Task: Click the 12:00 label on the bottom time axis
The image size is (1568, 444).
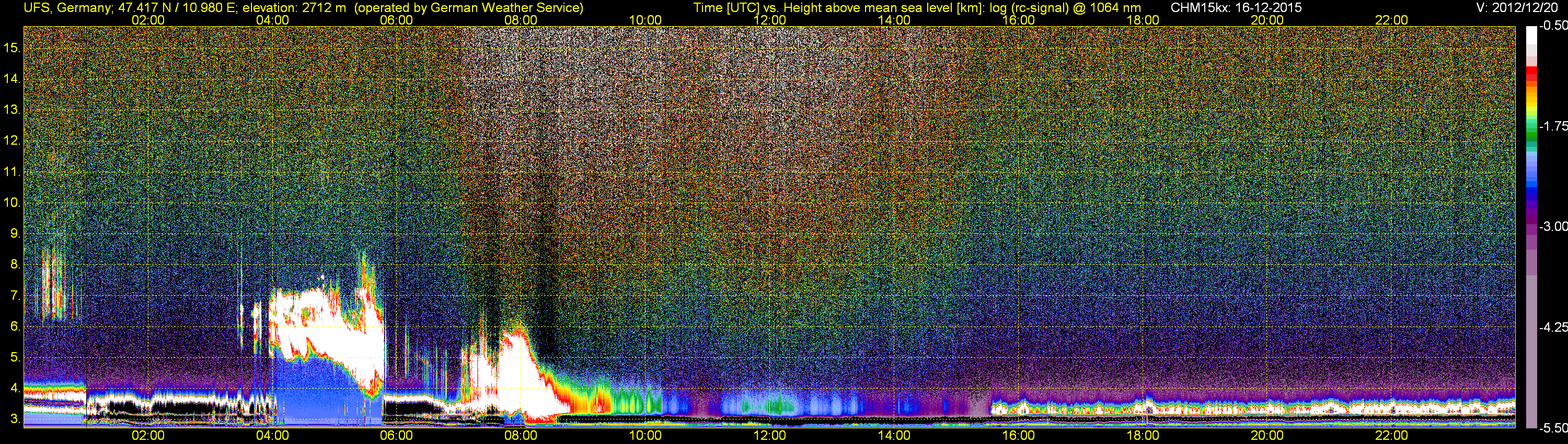Action: pos(769,436)
